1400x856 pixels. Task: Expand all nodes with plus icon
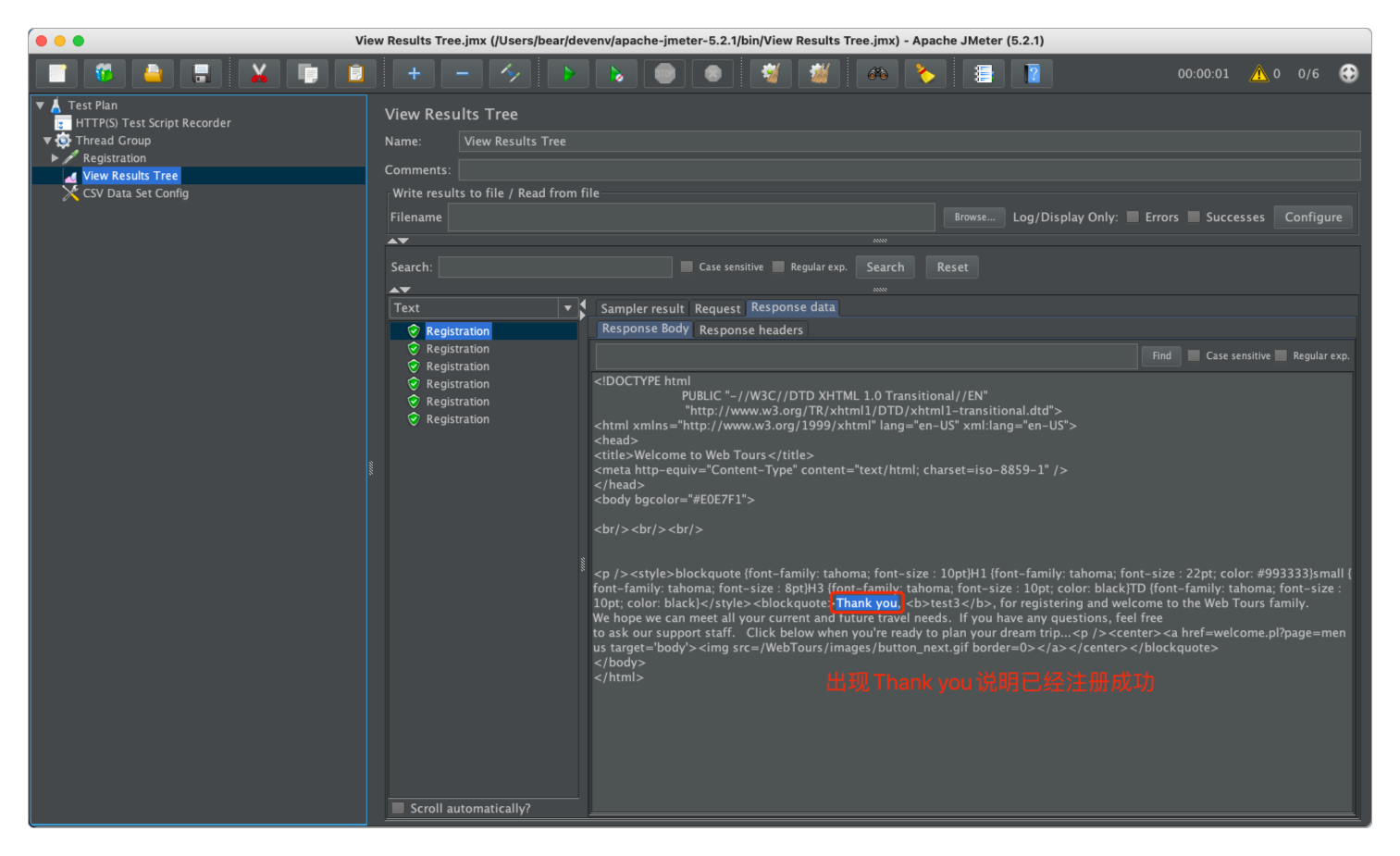point(414,73)
